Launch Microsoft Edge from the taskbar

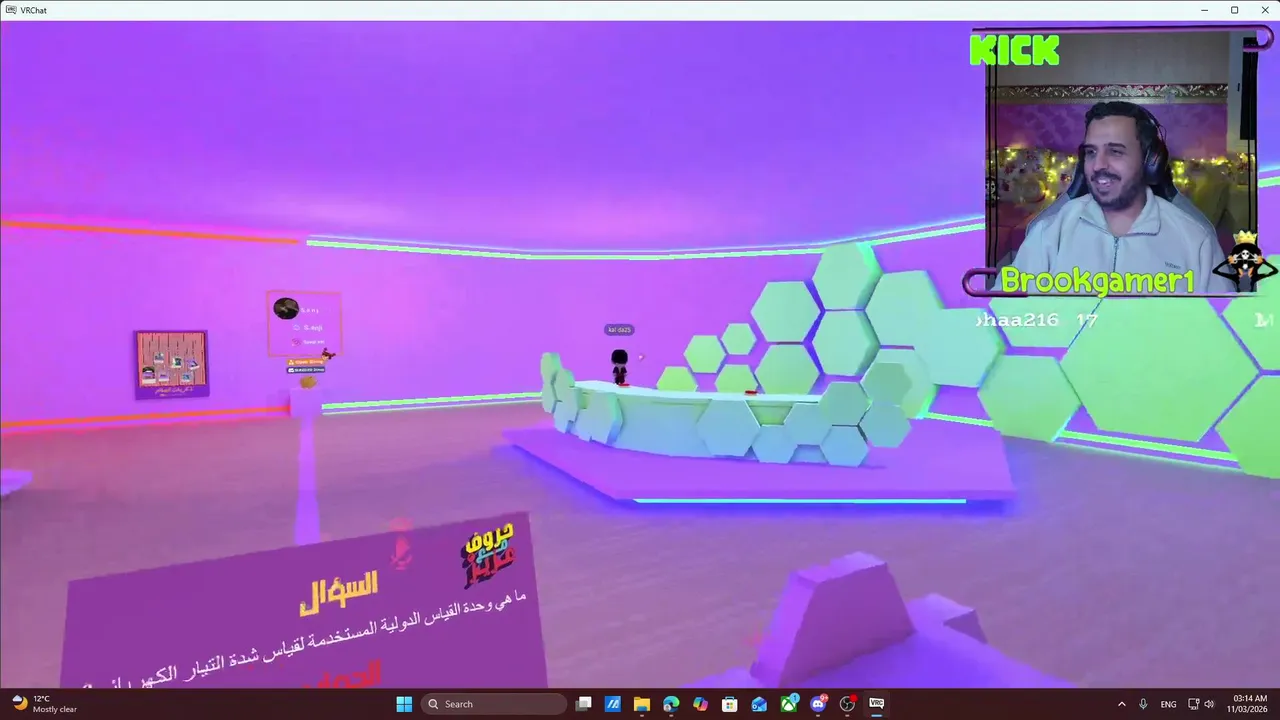[671, 704]
